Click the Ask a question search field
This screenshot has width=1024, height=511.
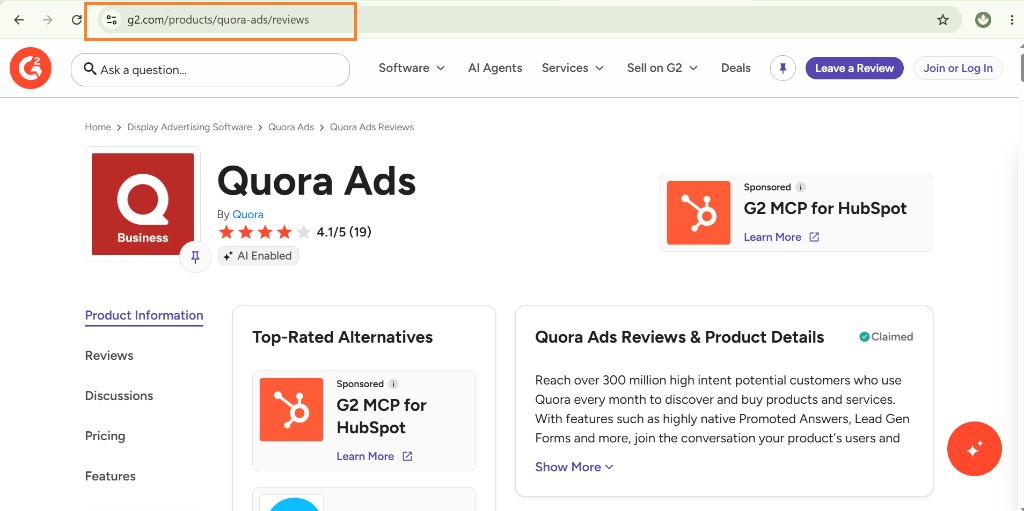(x=210, y=69)
